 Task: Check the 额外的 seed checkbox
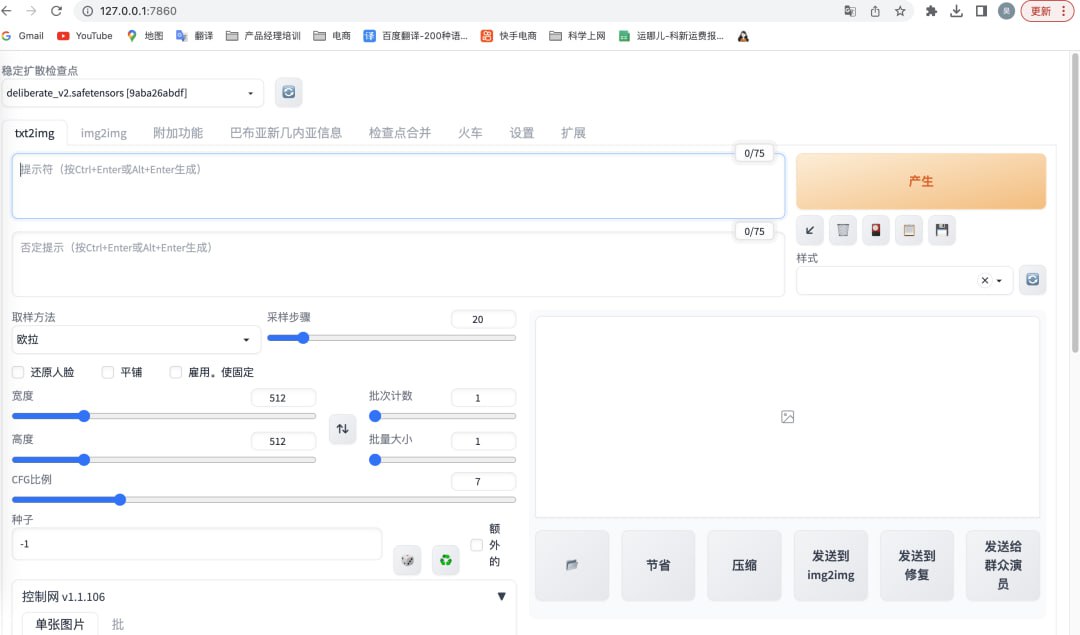[x=477, y=545]
